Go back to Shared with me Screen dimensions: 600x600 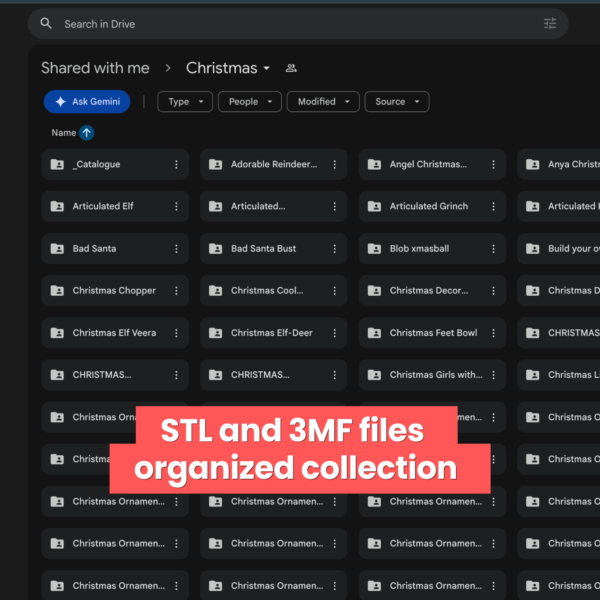pos(95,68)
